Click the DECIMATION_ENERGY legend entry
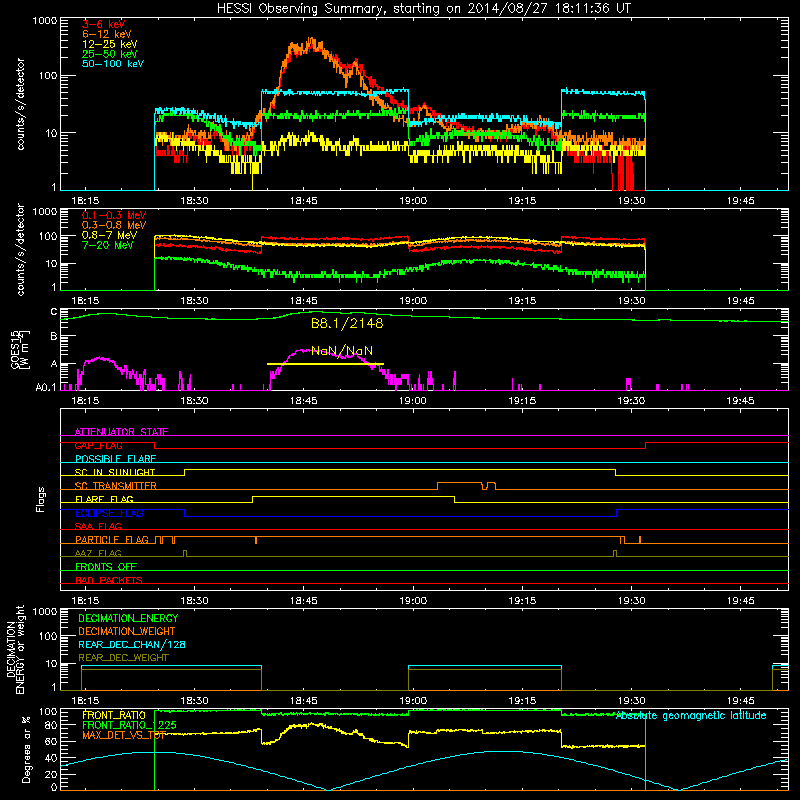 [128, 618]
